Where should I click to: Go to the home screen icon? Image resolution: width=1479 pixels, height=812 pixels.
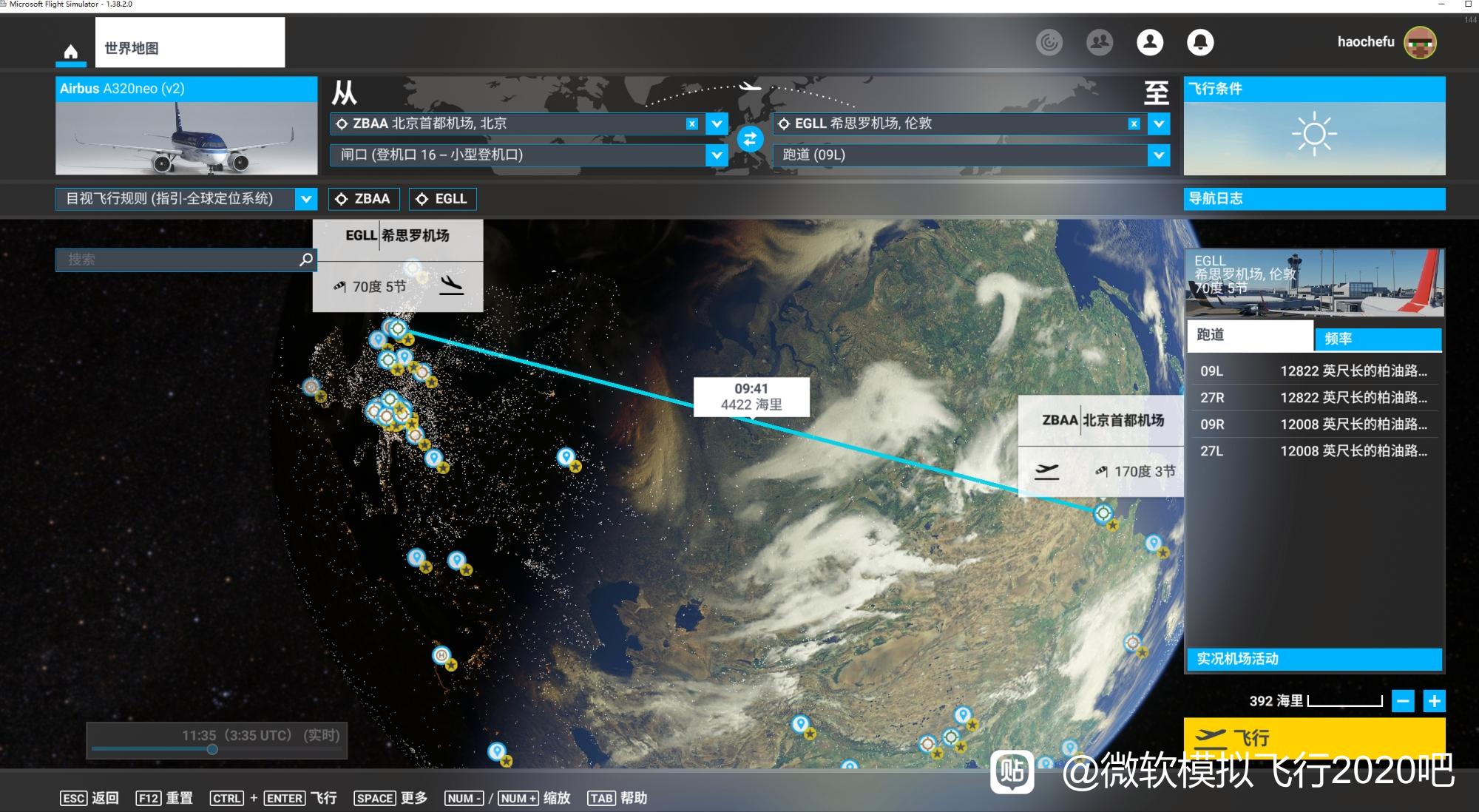(70, 52)
